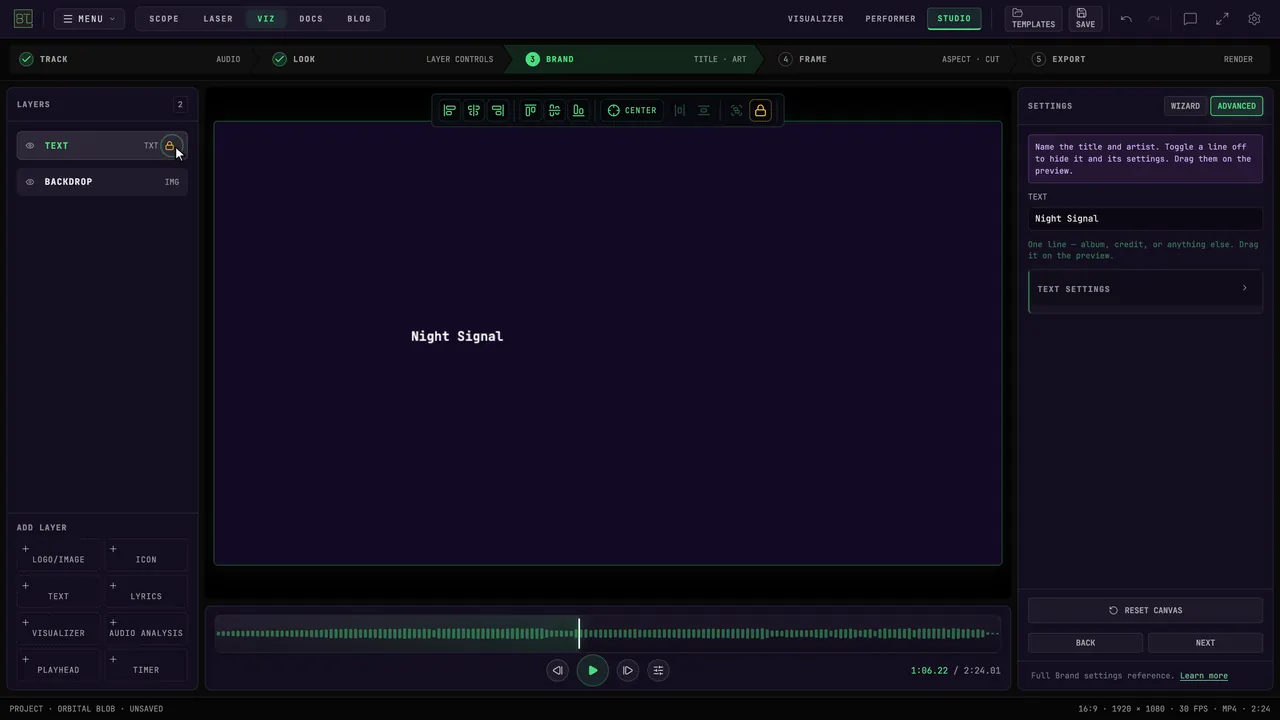Hide the Backdrop layer with its eye icon
Screen dimensions: 1280x720
pos(30,182)
